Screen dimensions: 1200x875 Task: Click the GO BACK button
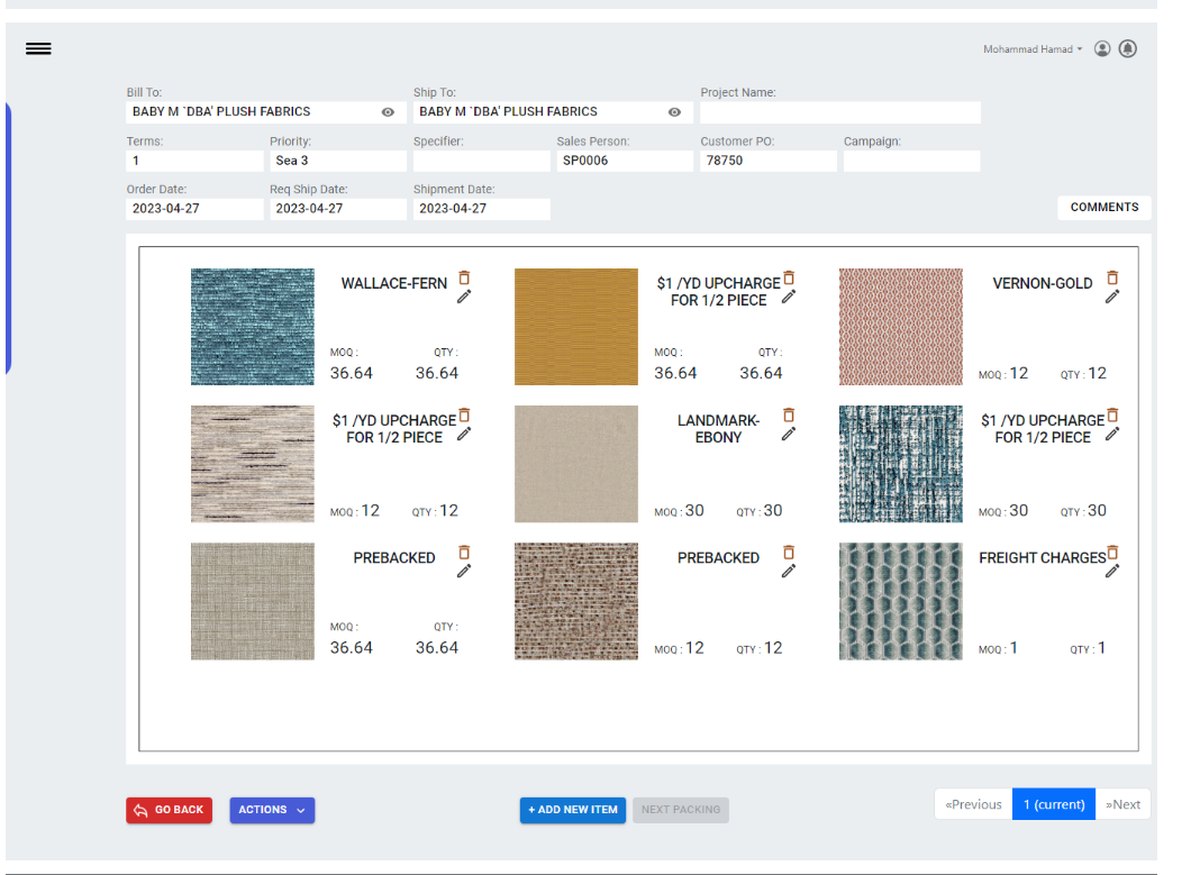(169, 810)
